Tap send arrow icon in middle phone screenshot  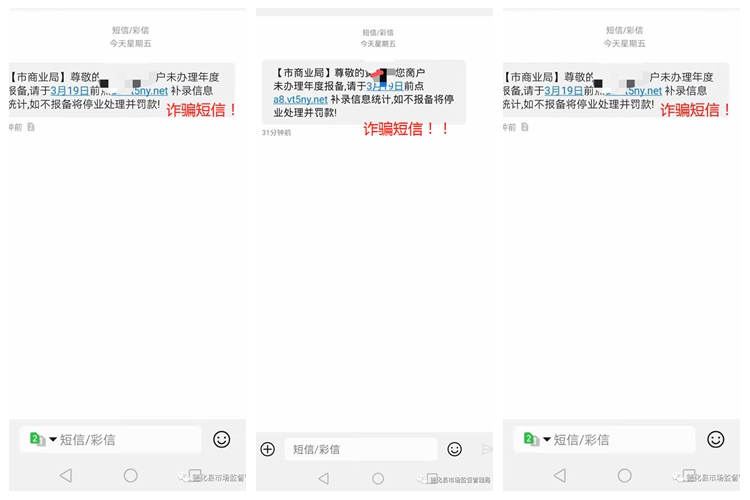pyautogui.click(x=486, y=449)
